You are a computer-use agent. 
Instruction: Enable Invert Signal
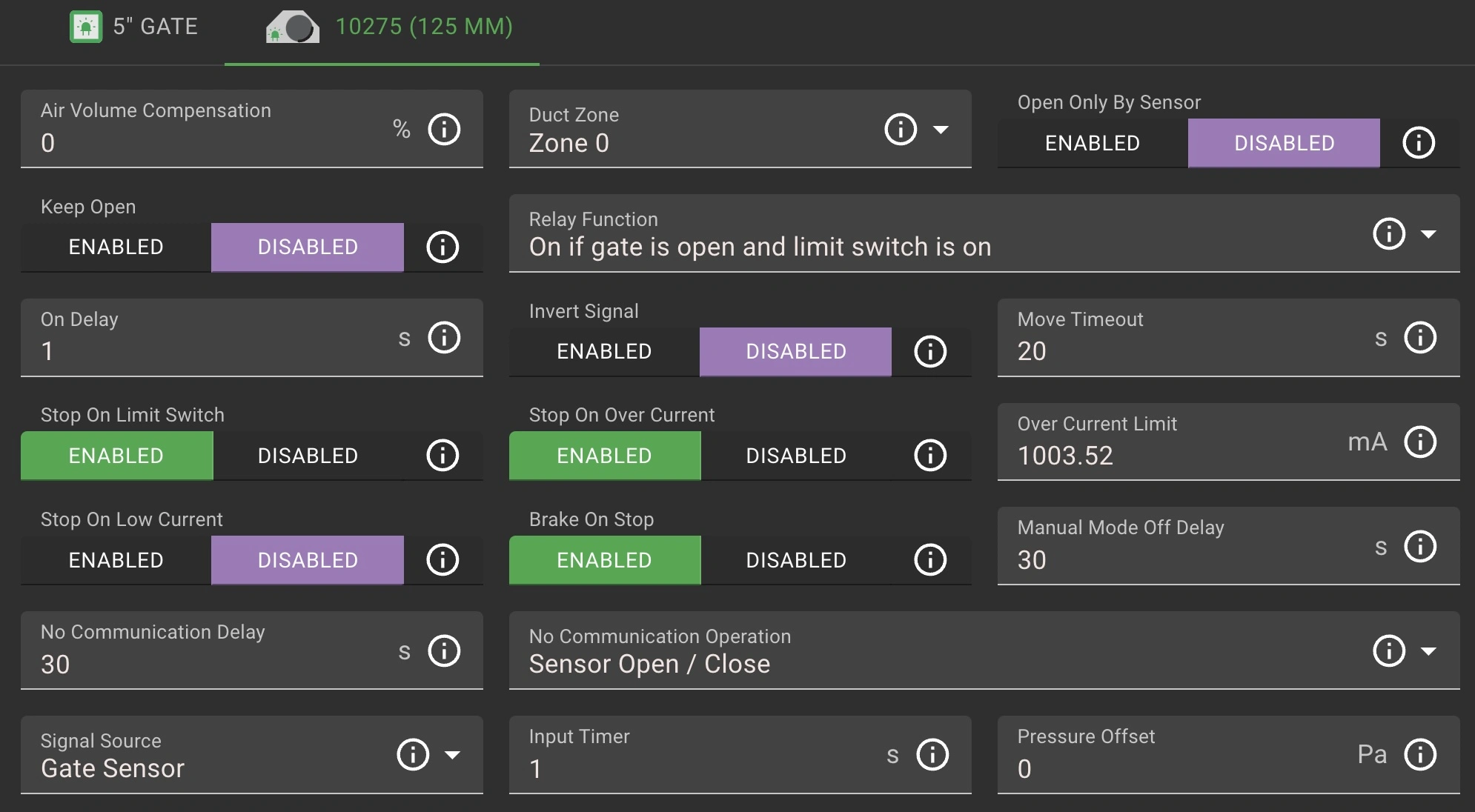click(604, 351)
